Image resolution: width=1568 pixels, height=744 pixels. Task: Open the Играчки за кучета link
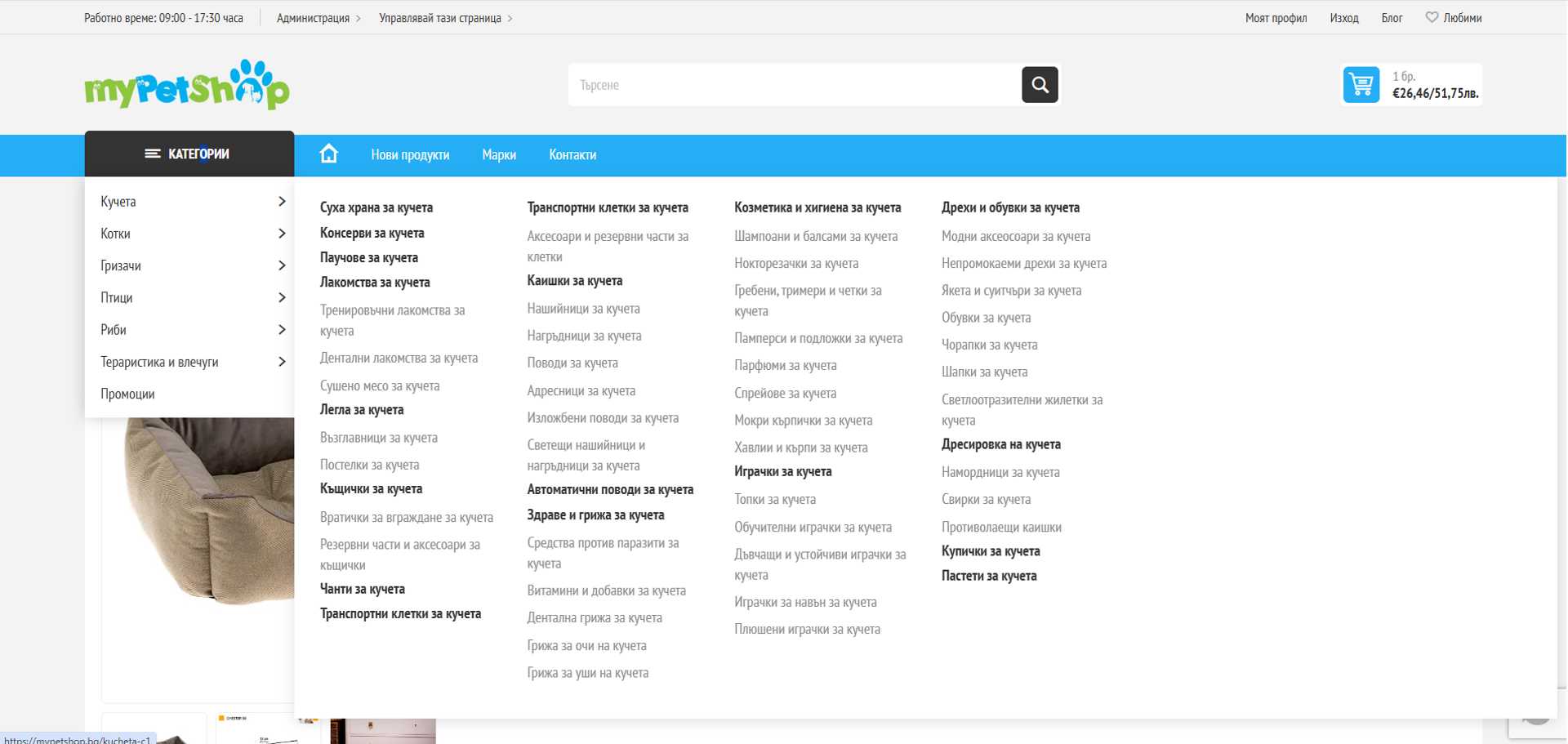pos(782,472)
